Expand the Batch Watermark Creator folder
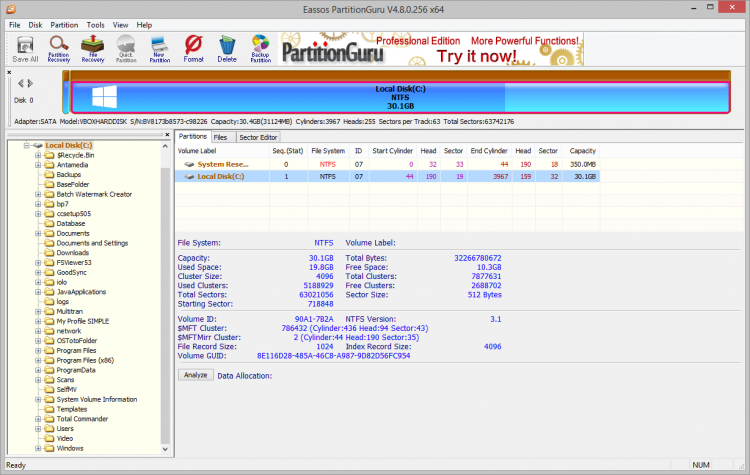Screen dimensions: 750x475 (x=38, y=194)
